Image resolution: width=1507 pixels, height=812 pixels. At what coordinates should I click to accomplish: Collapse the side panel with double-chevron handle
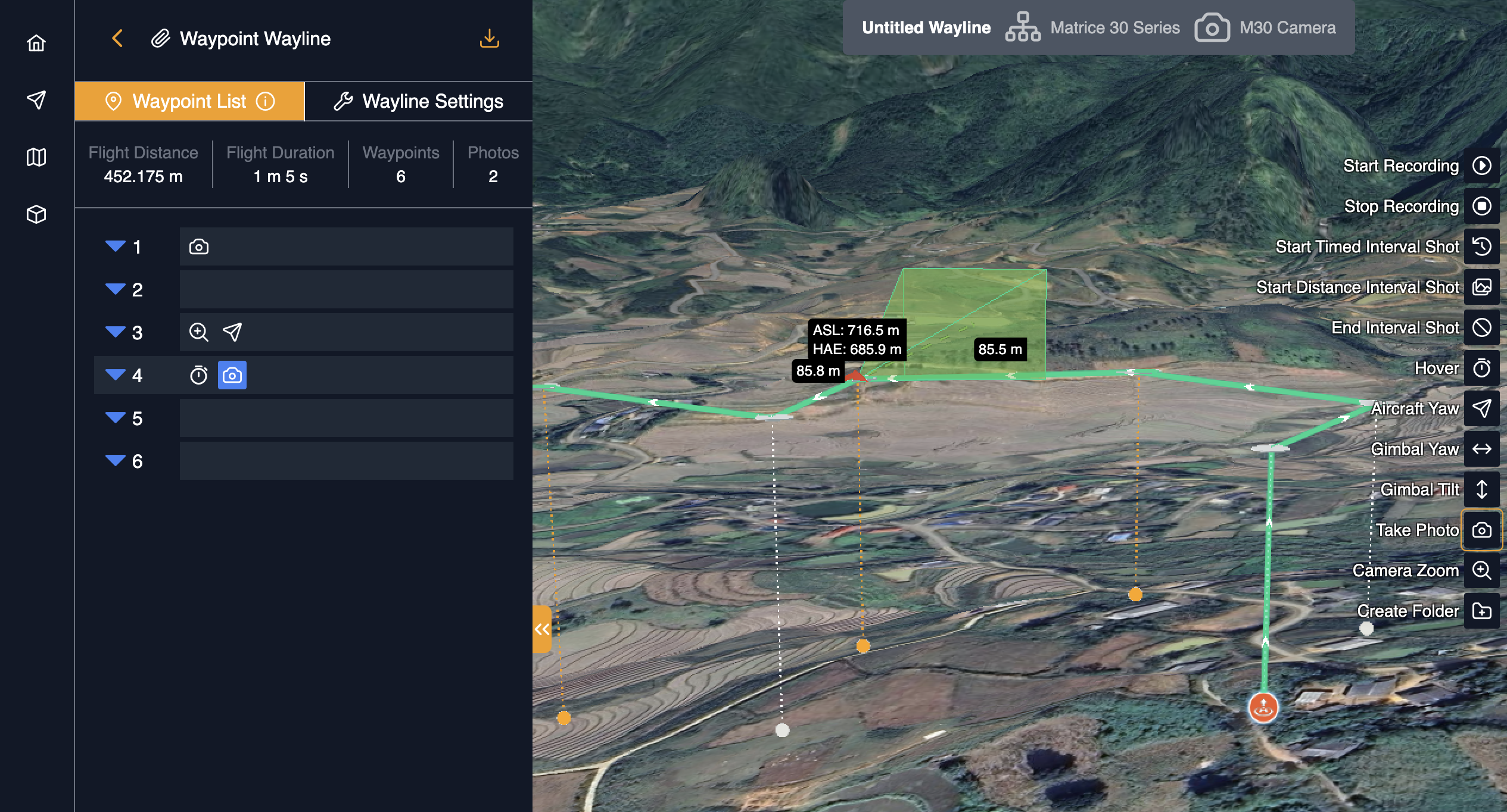point(541,629)
